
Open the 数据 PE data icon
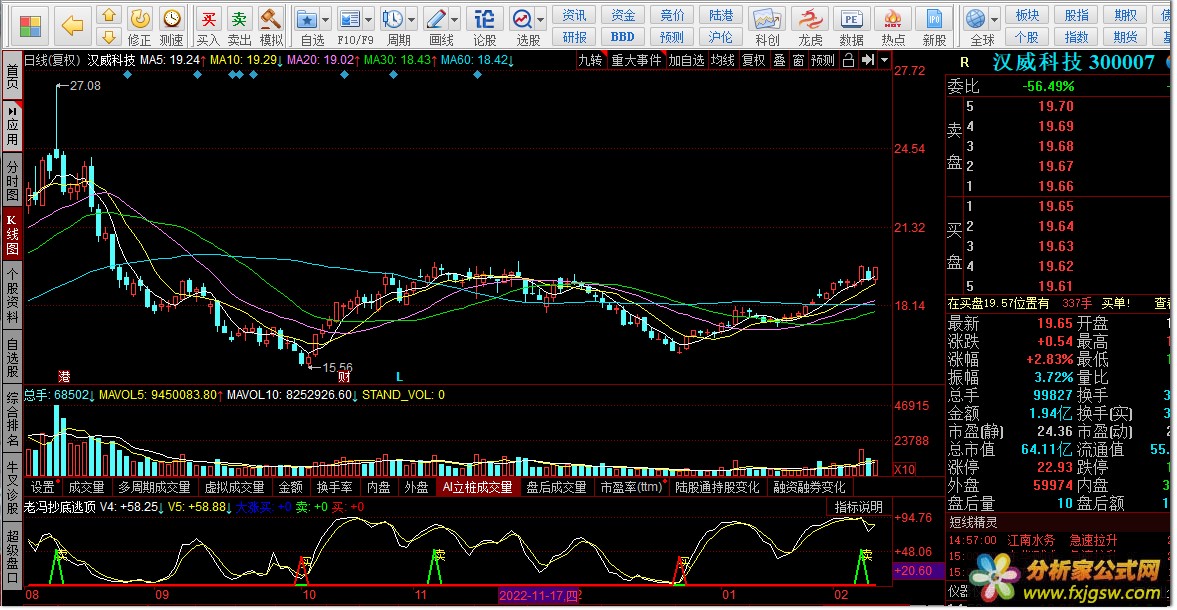851,20
